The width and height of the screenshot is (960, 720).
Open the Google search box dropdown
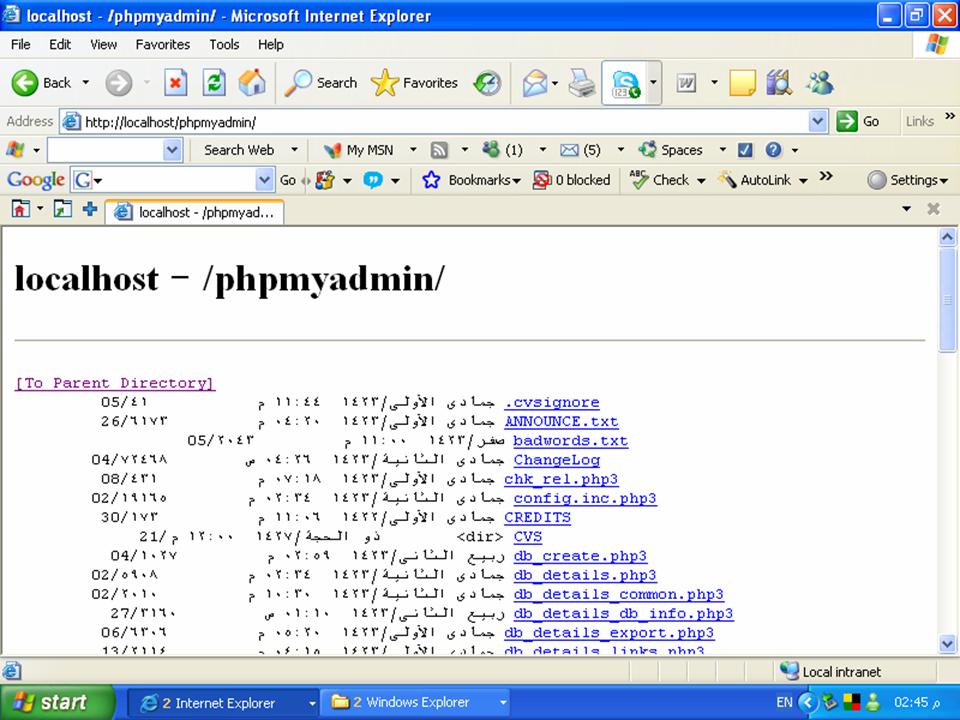(x=264, y=180)
